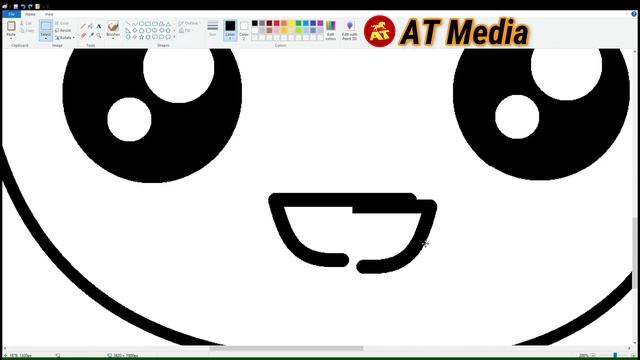The width and height of the screenshot is (640, 360).
Task: Click the Copy command
Action: coord(27,31)
